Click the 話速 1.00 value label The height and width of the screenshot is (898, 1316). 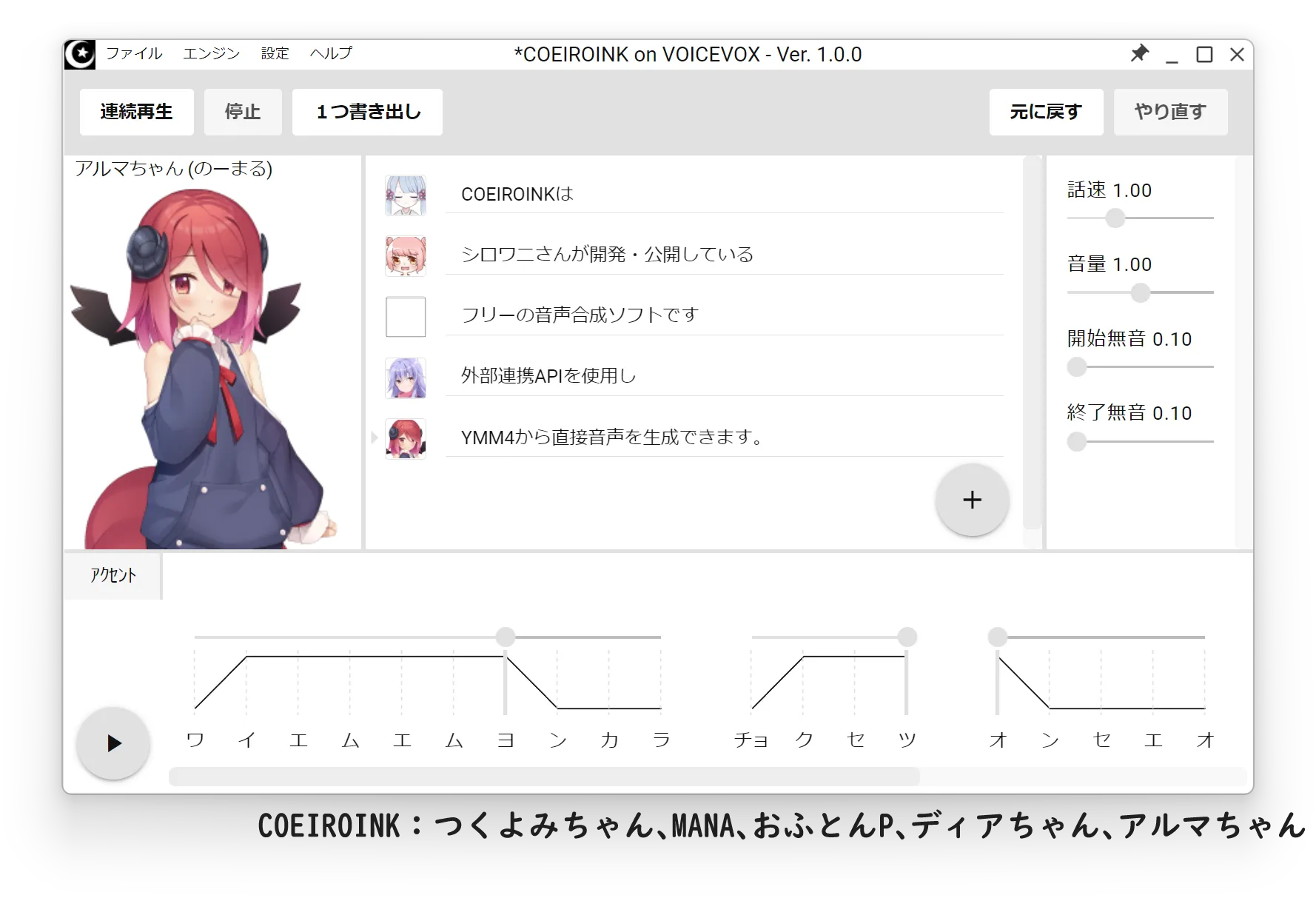(x=1109, y=190)
